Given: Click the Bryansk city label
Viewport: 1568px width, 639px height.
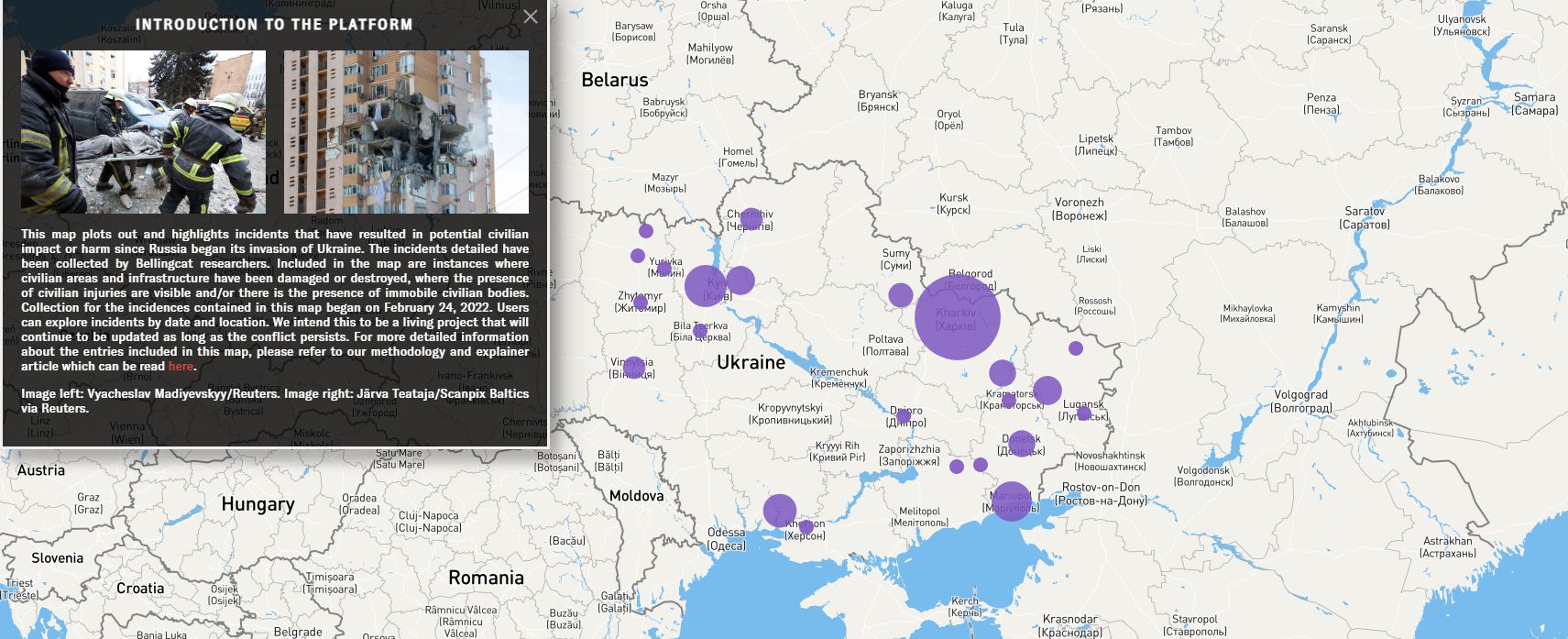Looking at the screenshot, I should pyautogui.click(x=878, y=101).
